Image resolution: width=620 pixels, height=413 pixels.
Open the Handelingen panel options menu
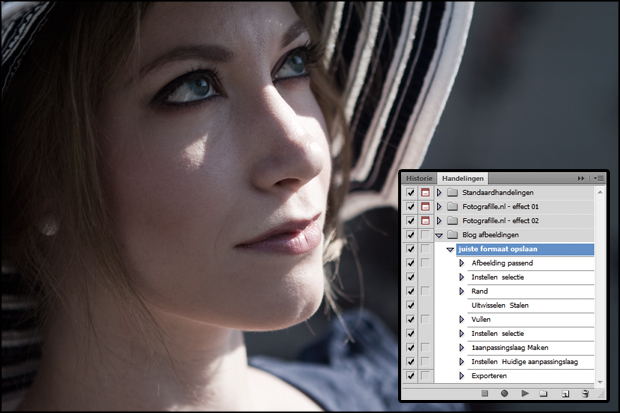point(598,177)
